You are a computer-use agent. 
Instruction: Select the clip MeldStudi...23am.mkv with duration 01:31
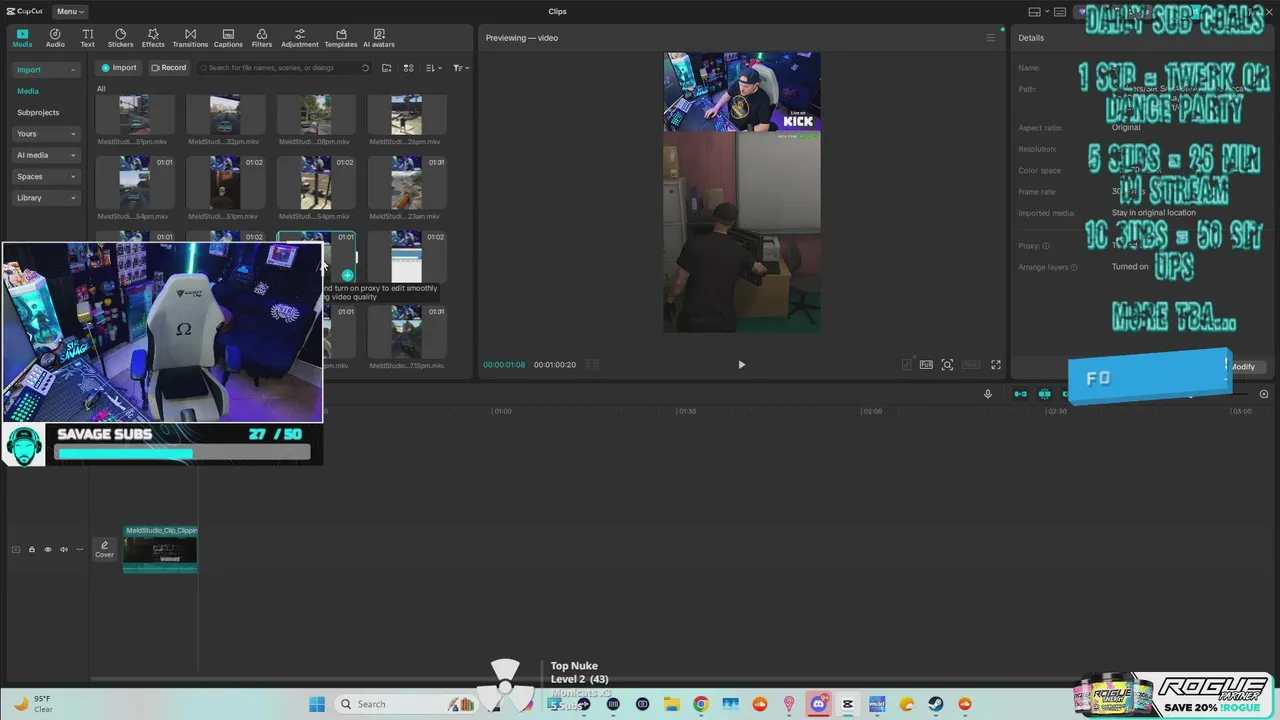pos(407,182)
